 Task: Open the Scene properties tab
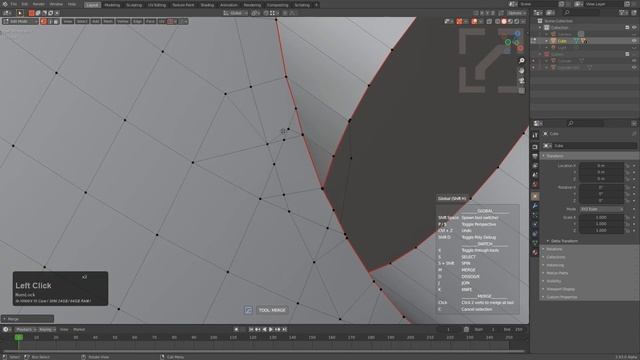pos(535,175)
